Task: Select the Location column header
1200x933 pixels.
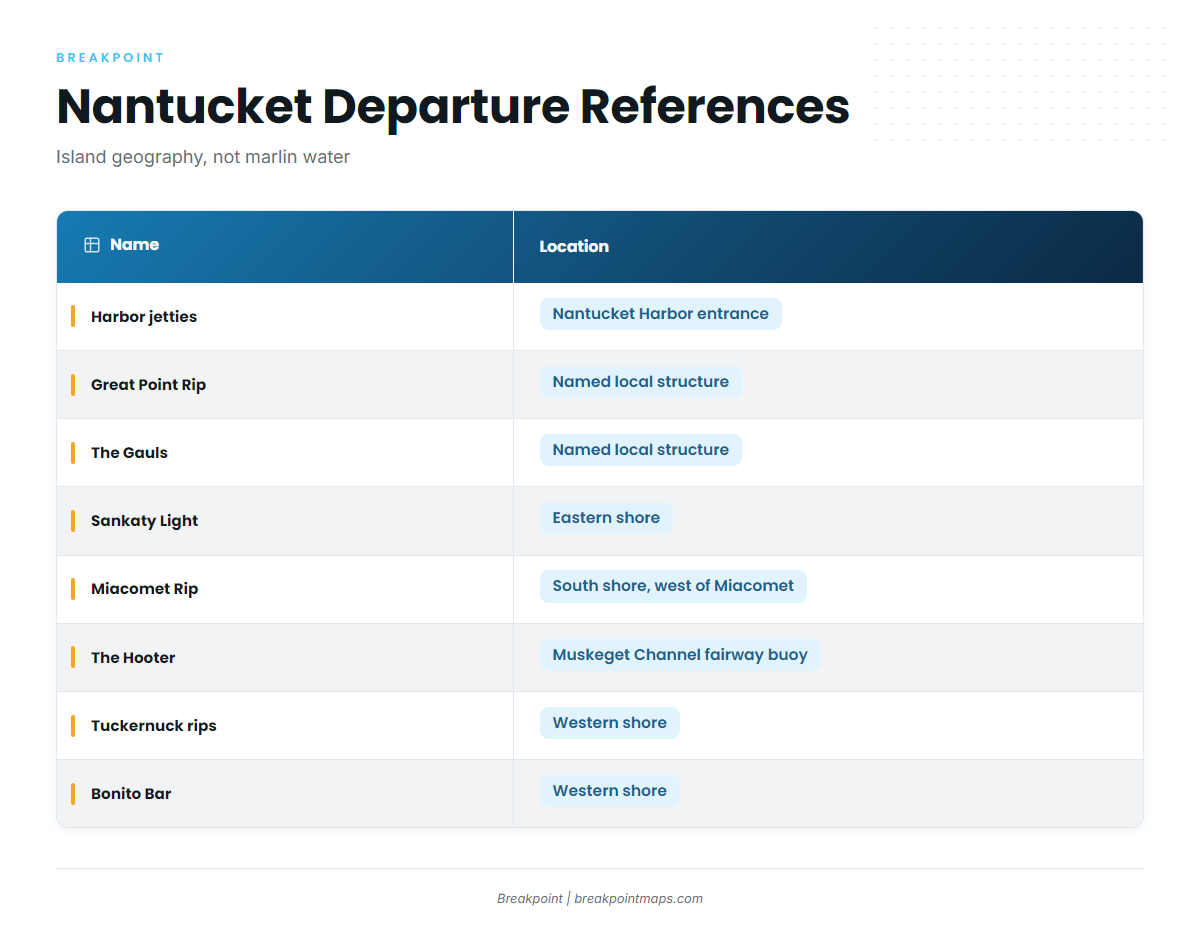Action: pos(828,247)
